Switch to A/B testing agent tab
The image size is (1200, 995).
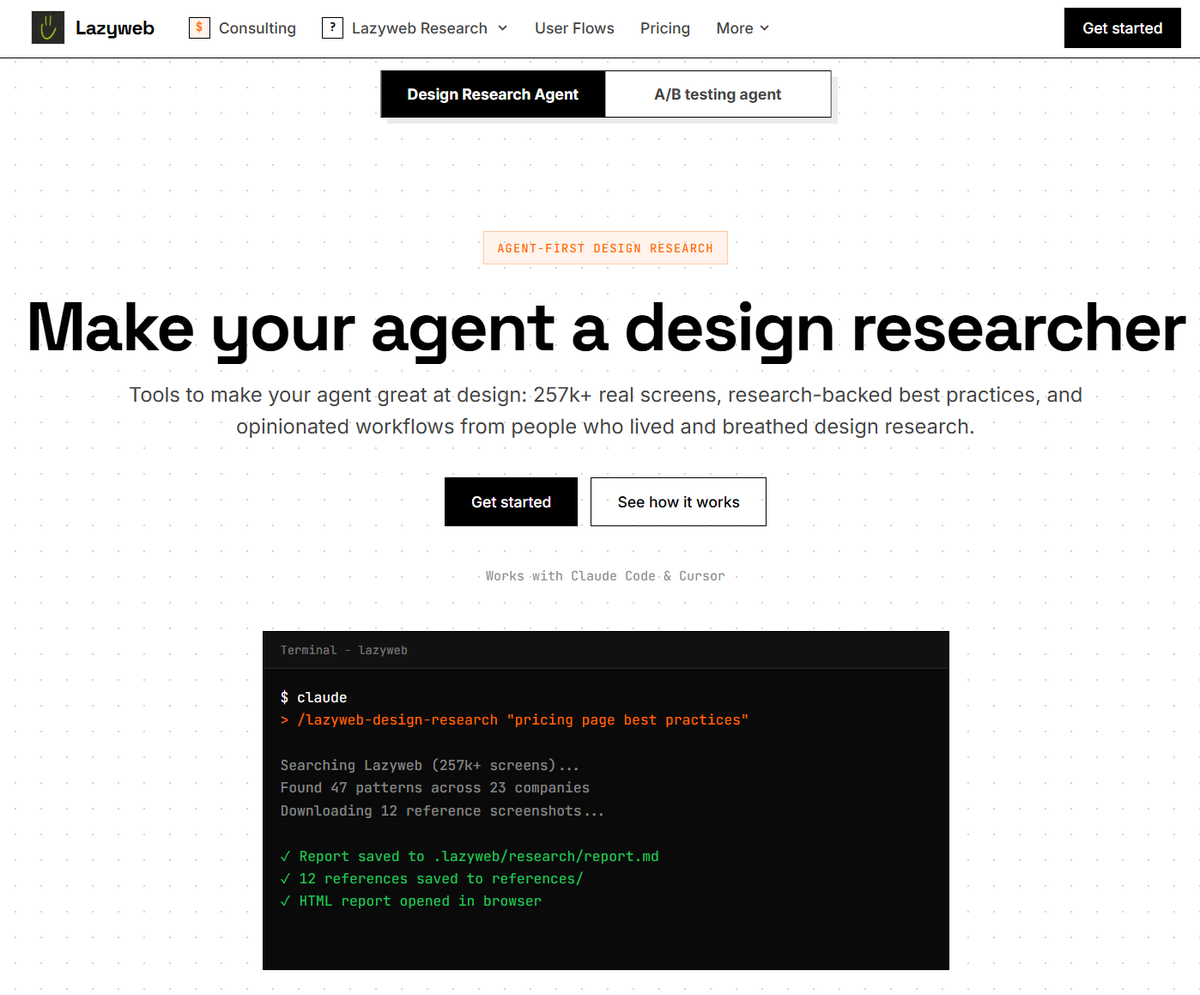point(718,94)
